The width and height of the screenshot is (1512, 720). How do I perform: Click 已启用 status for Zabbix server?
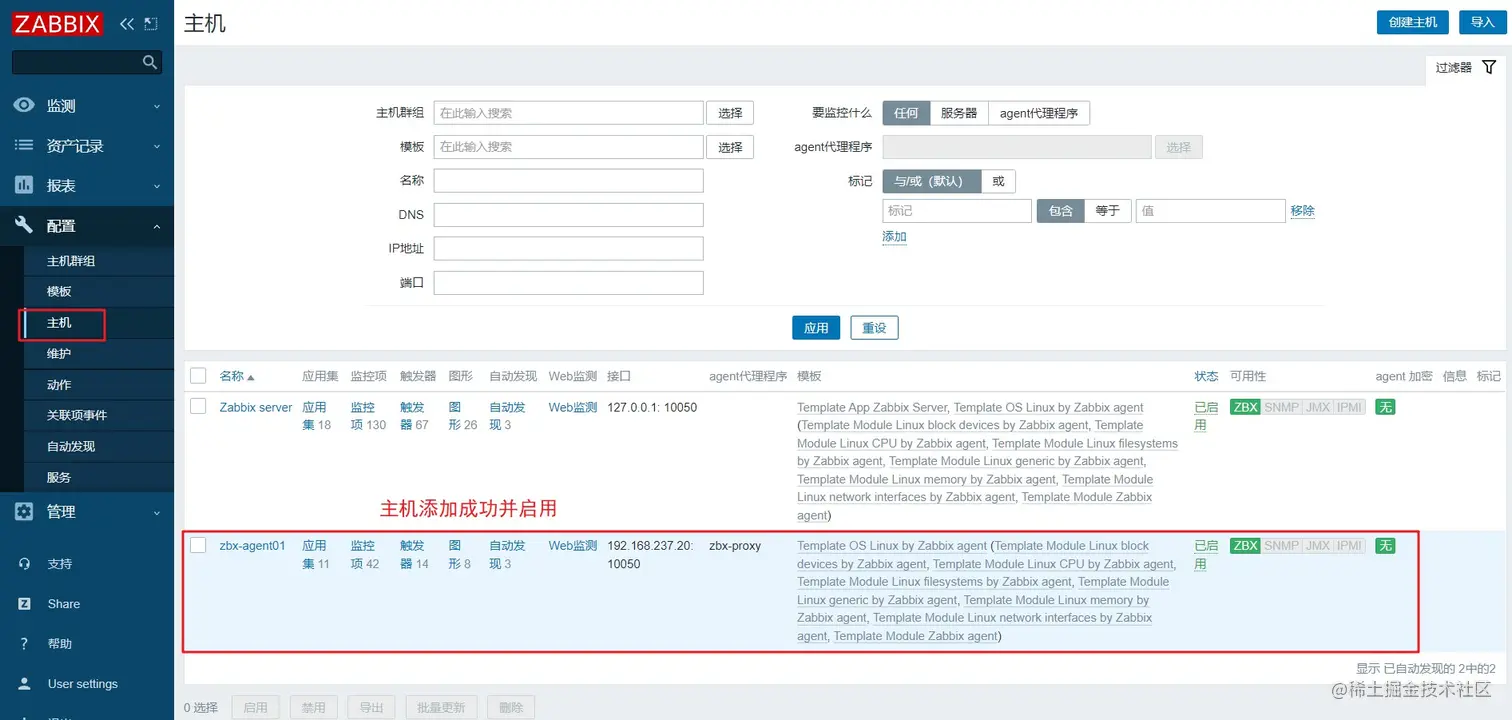coord(1207,416)
